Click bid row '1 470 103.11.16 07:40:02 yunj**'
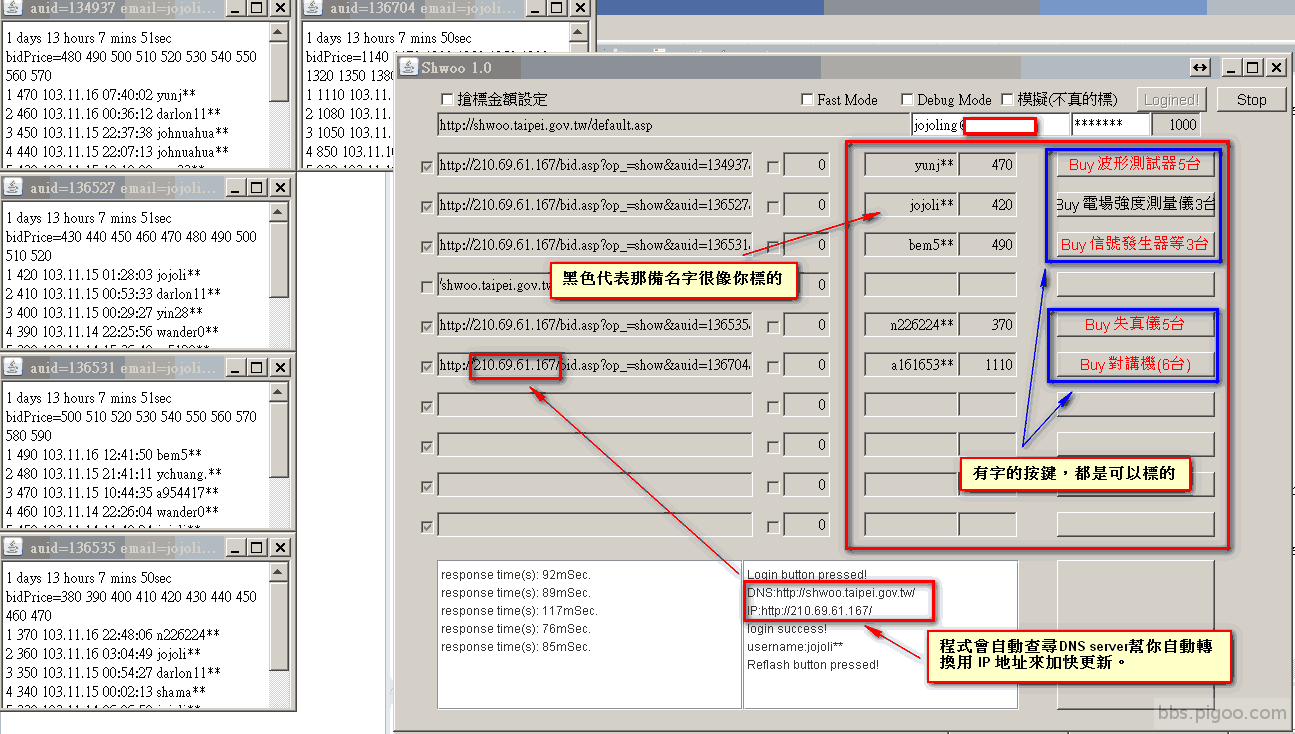The width and height of the screenshot is (1295, 734). (101, 95)
